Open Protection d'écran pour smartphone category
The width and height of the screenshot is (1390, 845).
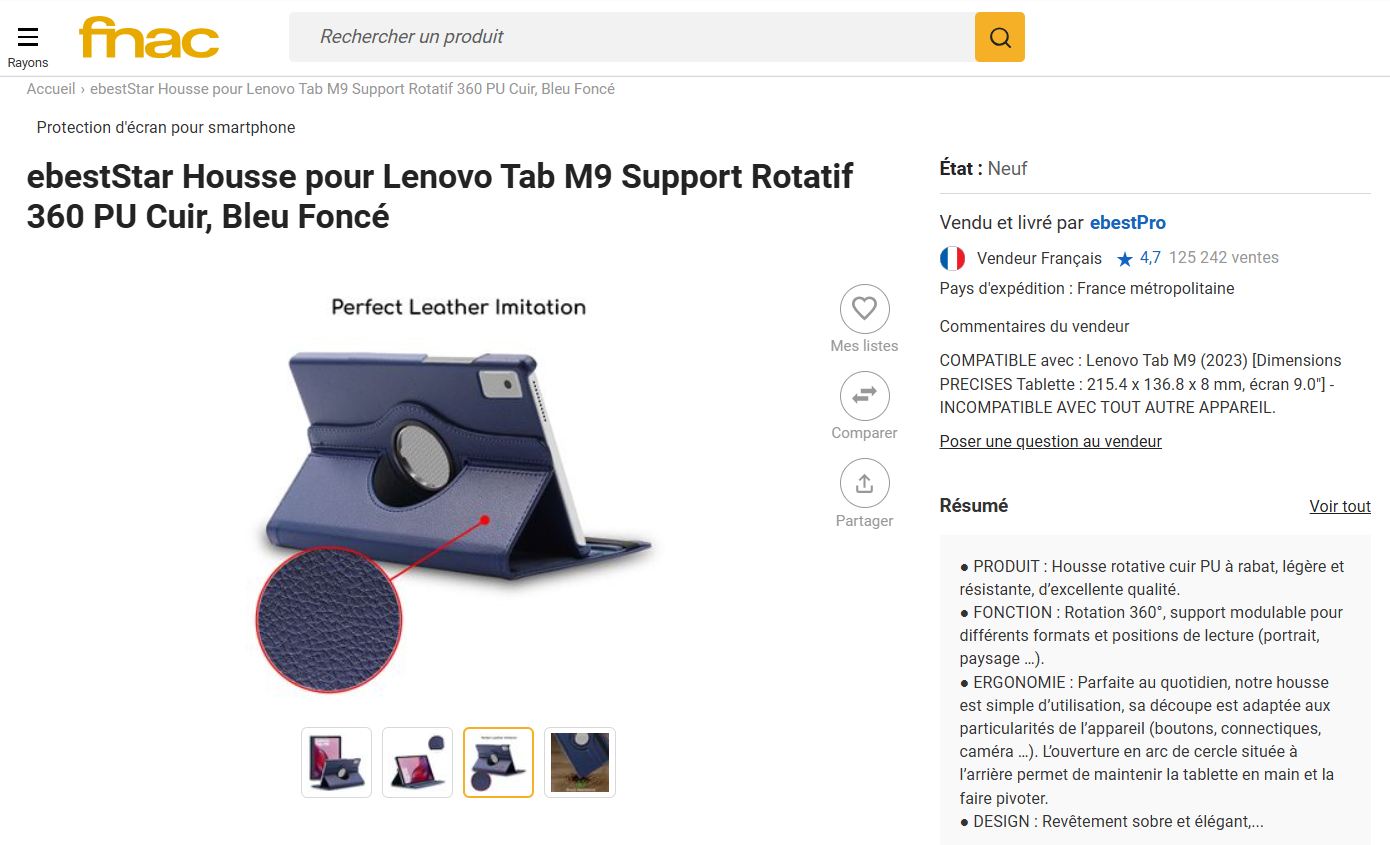point(166,127)
